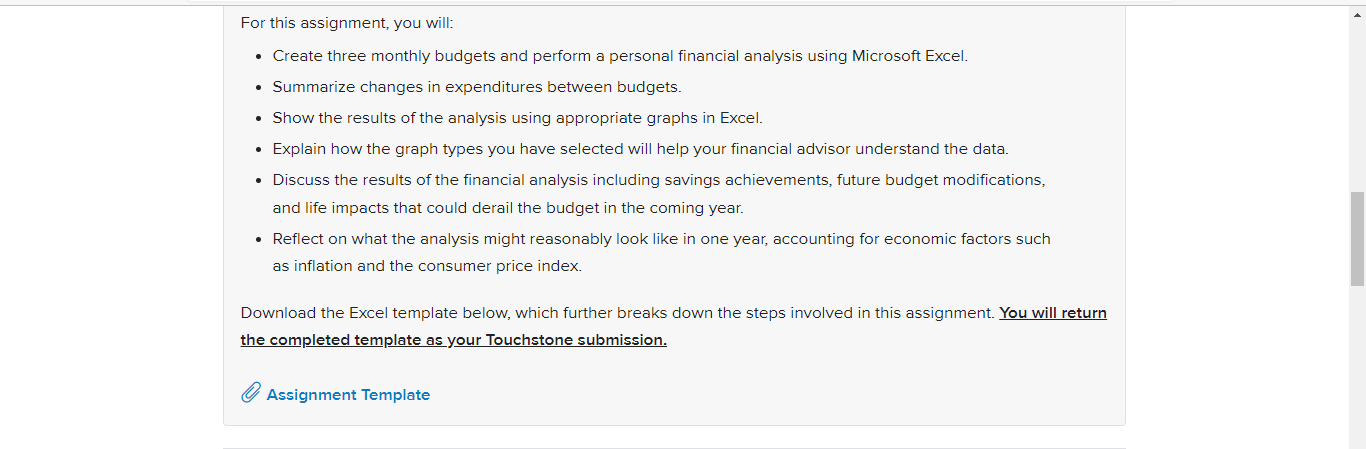The image size is (1366, 449).
Task: Open the Assignment Template link
Action: (348, 395)
